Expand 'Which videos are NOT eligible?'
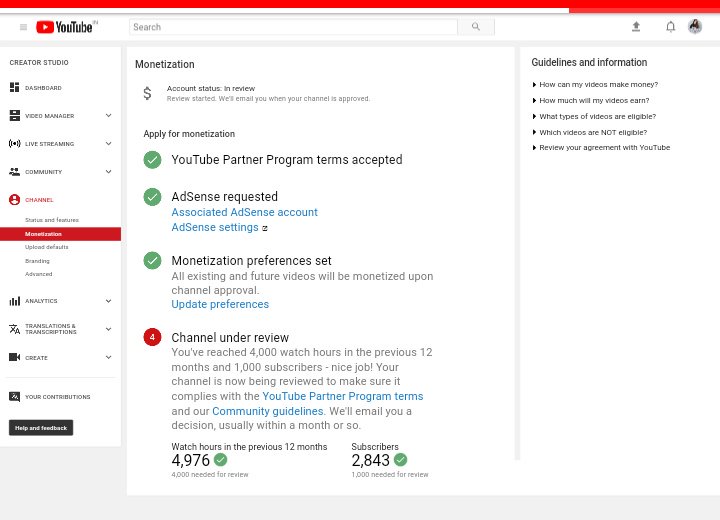The image size is (720, 520). click(x=590, y=132)
